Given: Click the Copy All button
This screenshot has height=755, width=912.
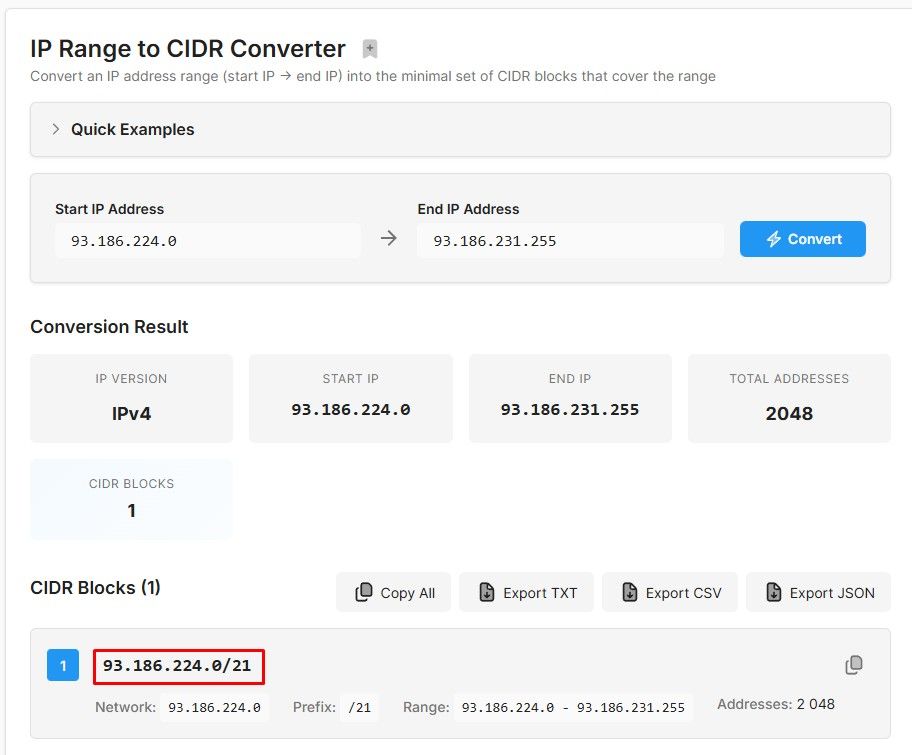Looking at the screenshot, I should (394, 592).
